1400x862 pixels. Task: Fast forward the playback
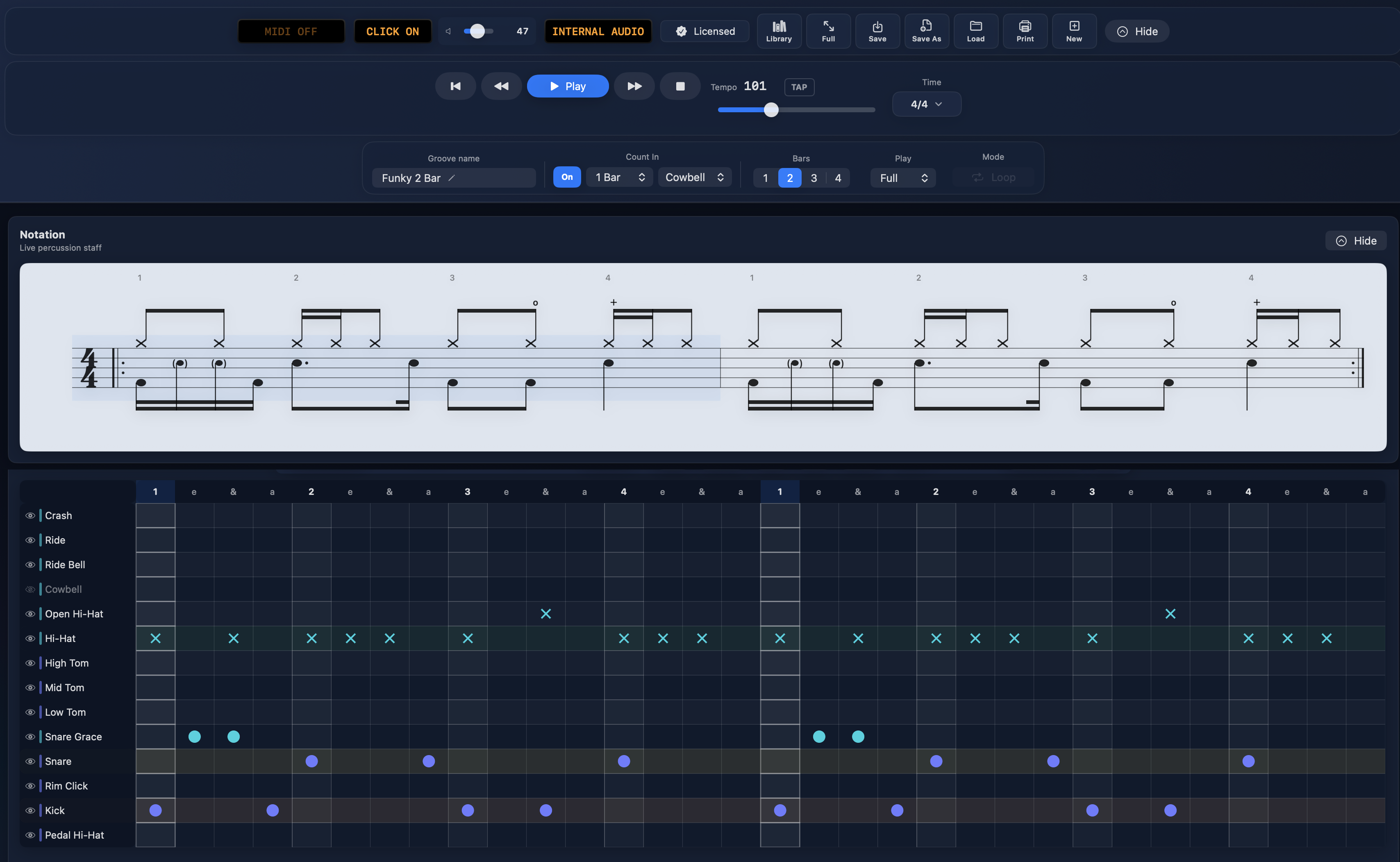[x=634, y=86]
